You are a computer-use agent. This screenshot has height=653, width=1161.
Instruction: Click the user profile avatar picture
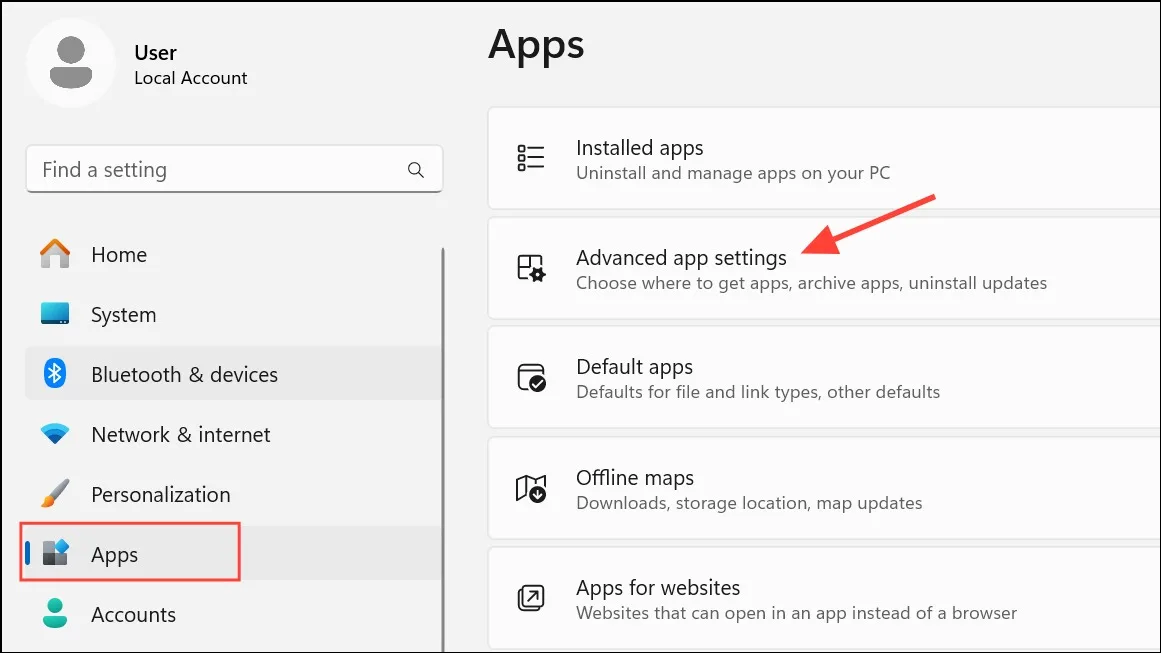pyautogui.click(x=71, y=63)
